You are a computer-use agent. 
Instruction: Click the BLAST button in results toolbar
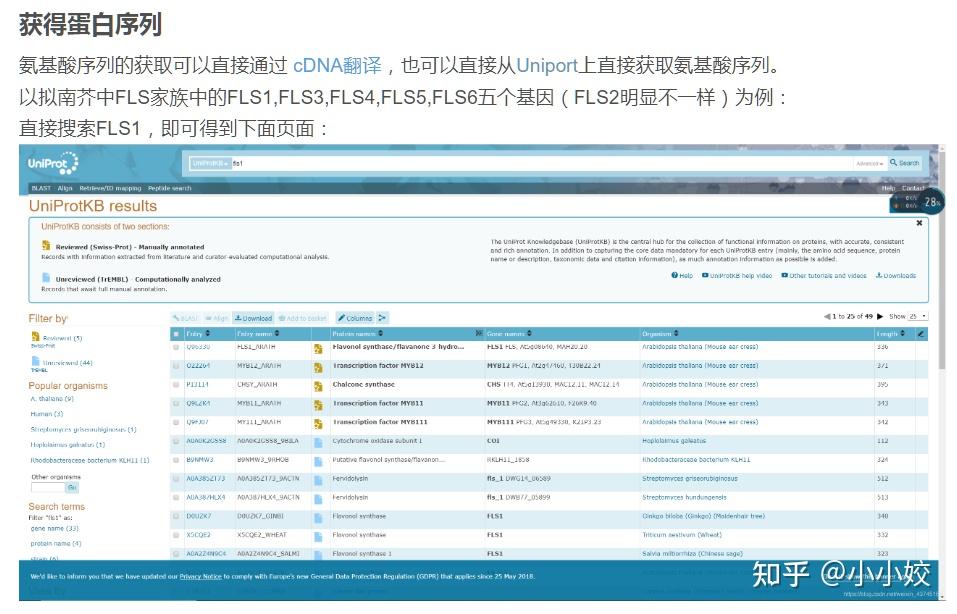[x=186, y=318]
